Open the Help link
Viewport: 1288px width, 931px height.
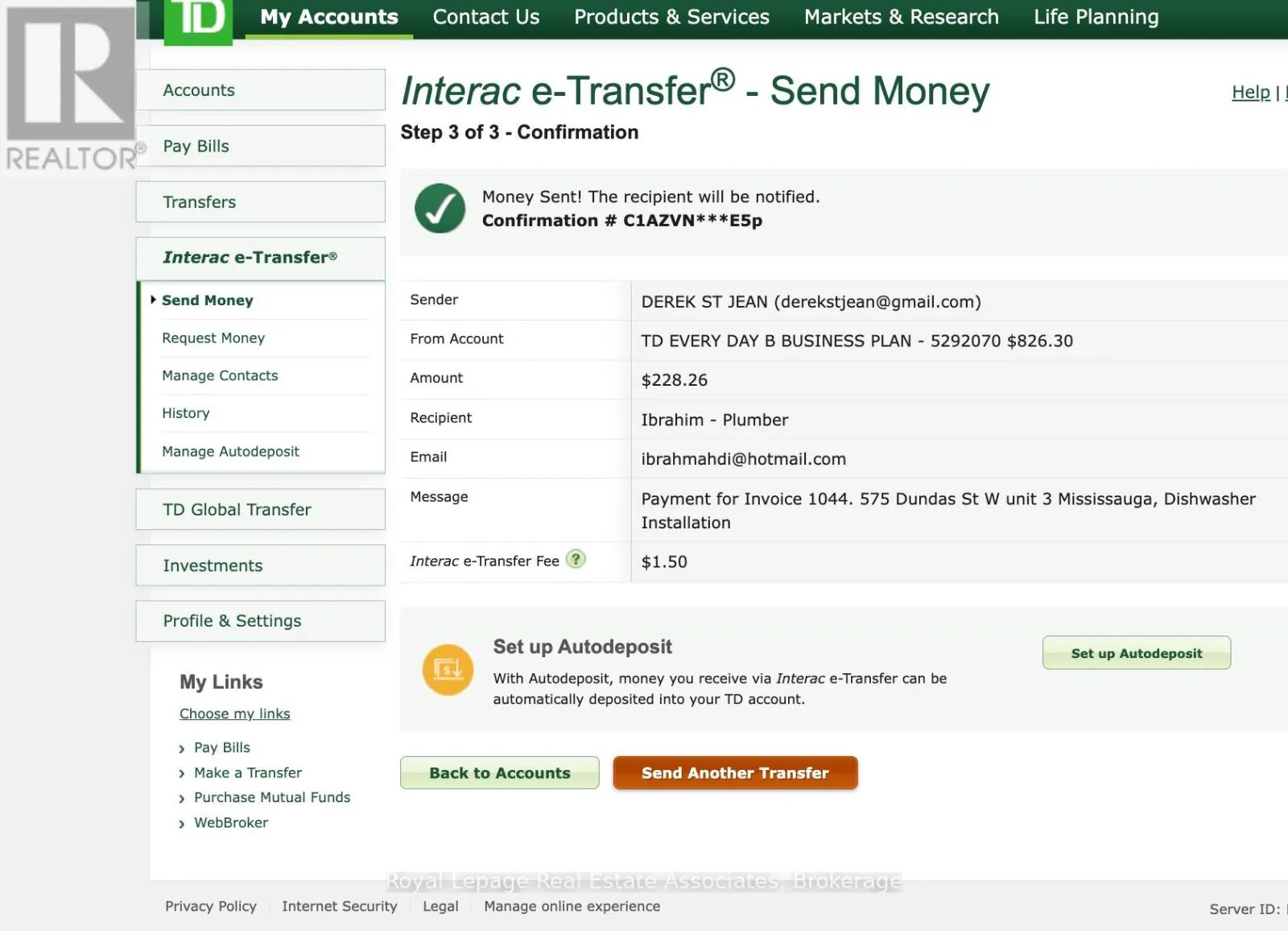1251,93
